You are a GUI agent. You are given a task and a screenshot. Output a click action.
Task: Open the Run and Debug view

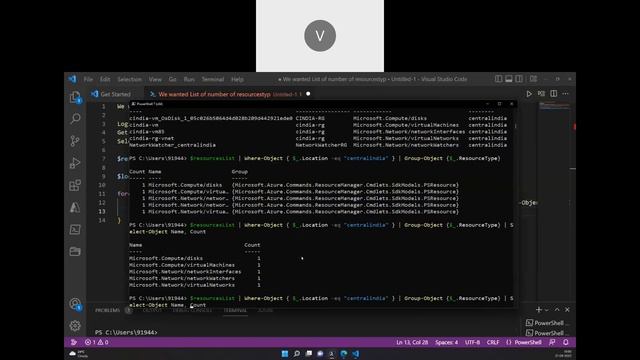75,163
